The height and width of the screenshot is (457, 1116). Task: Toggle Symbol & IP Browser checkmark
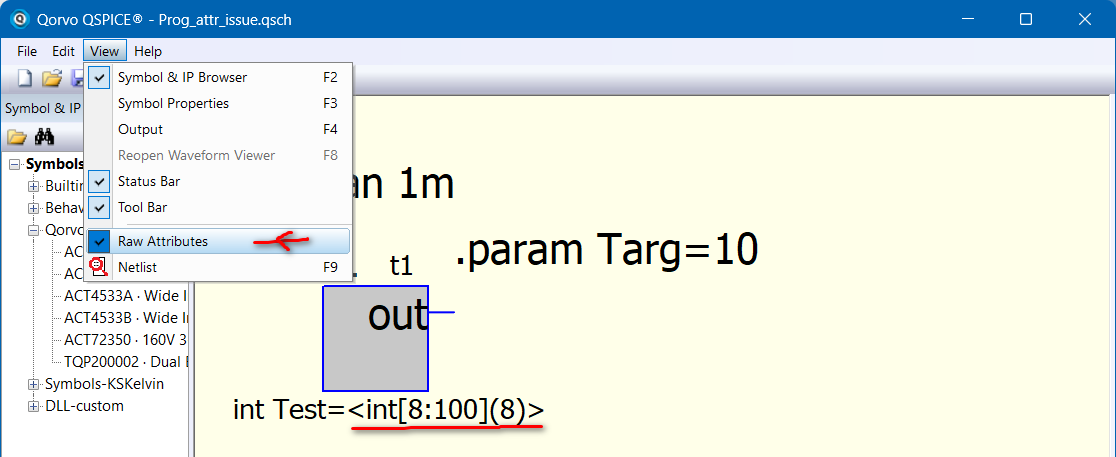click(x=99, y=77)
